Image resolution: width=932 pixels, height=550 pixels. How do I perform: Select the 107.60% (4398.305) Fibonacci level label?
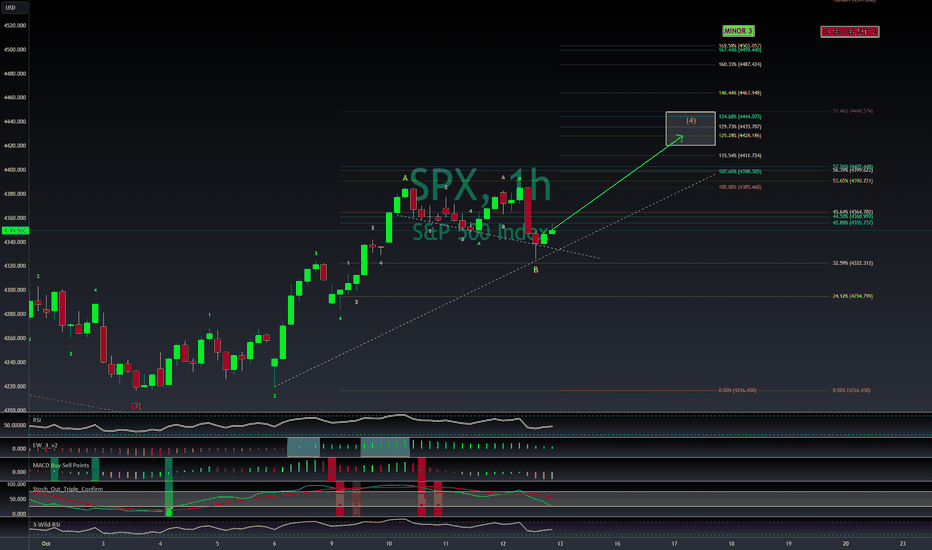[739, 172]
